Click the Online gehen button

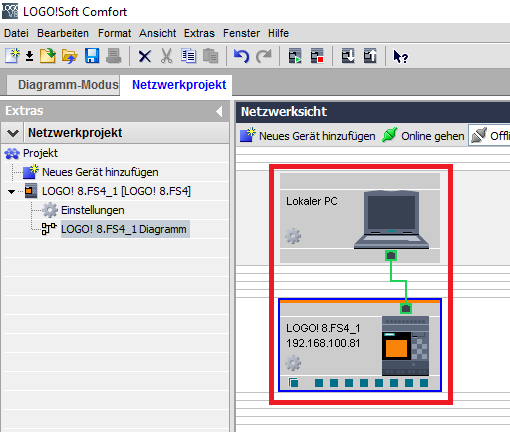coord(423,136)
